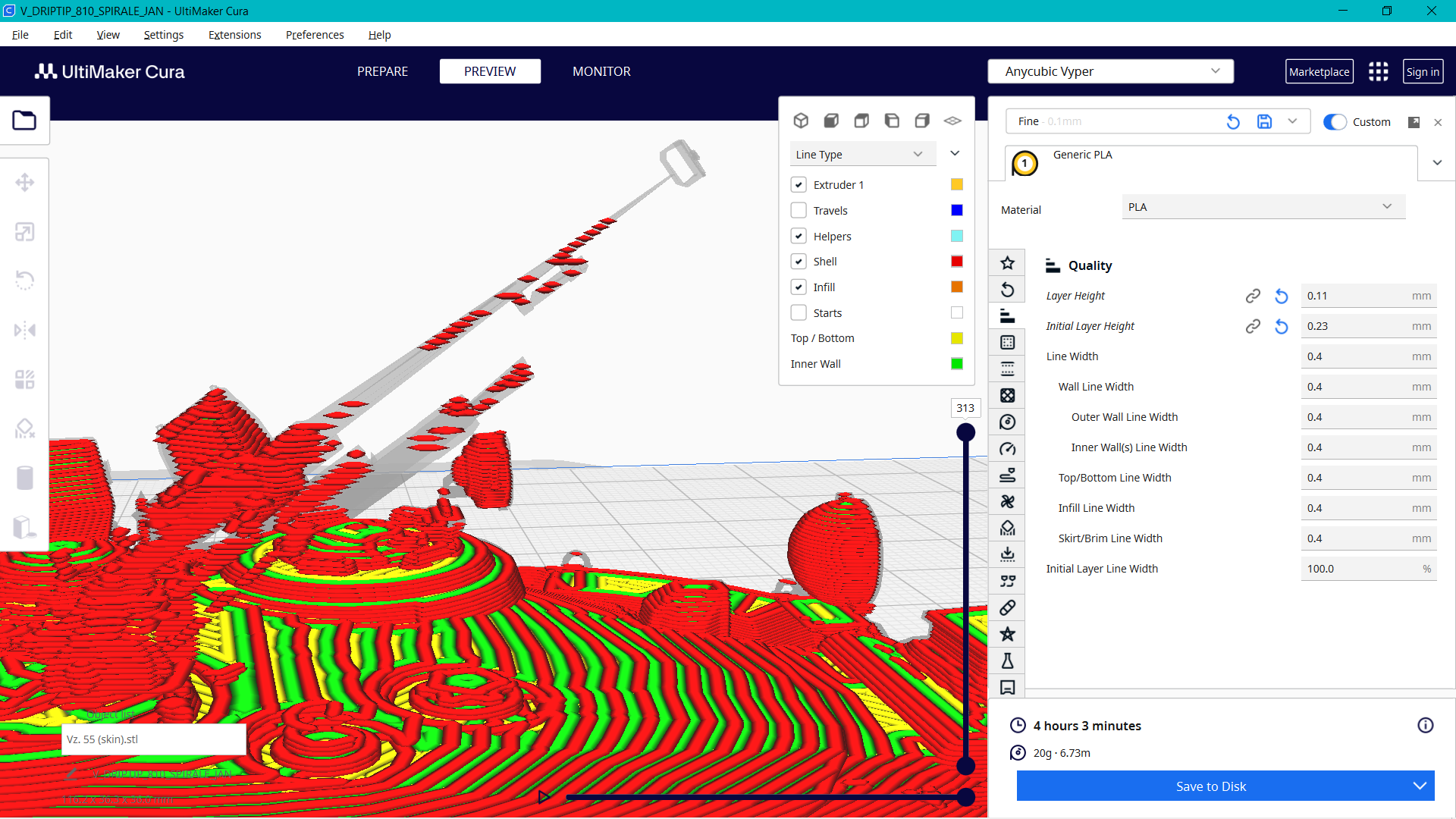Screen dimensions: 1456x819
Task: Select the Move tool in left toolbar
Action: 25,182
